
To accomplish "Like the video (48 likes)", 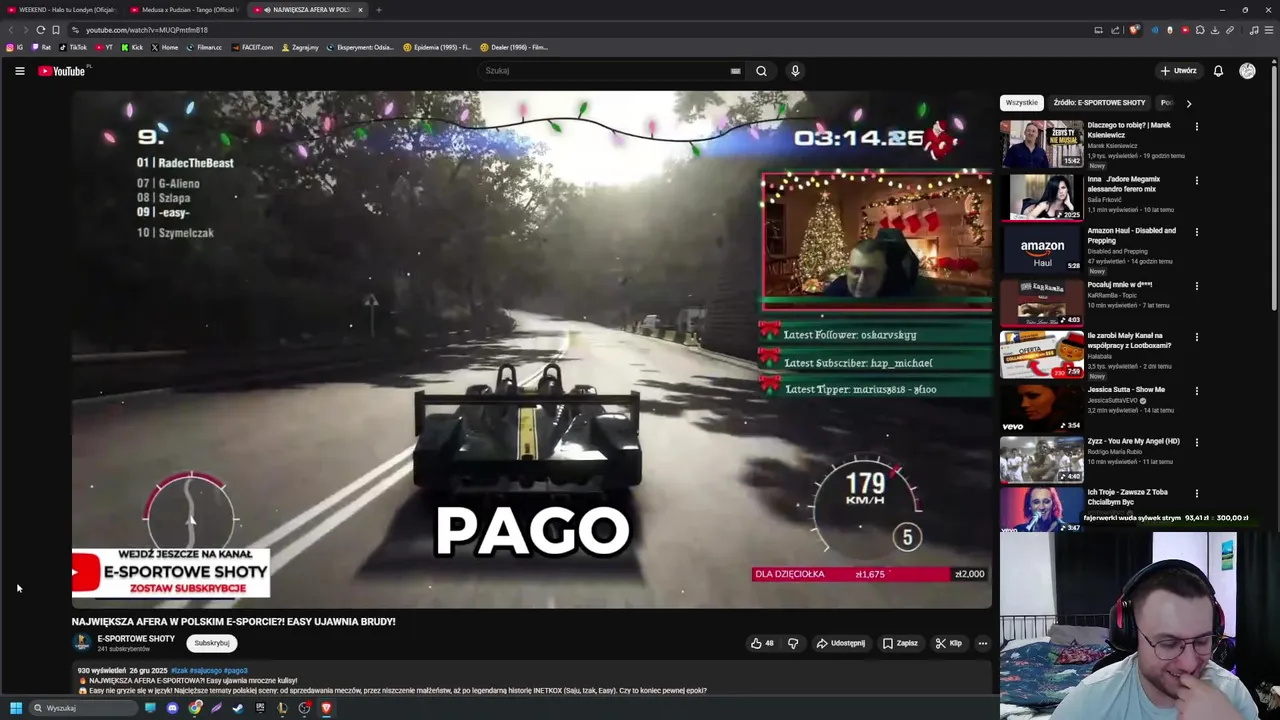I will click(x=762, y=643).
